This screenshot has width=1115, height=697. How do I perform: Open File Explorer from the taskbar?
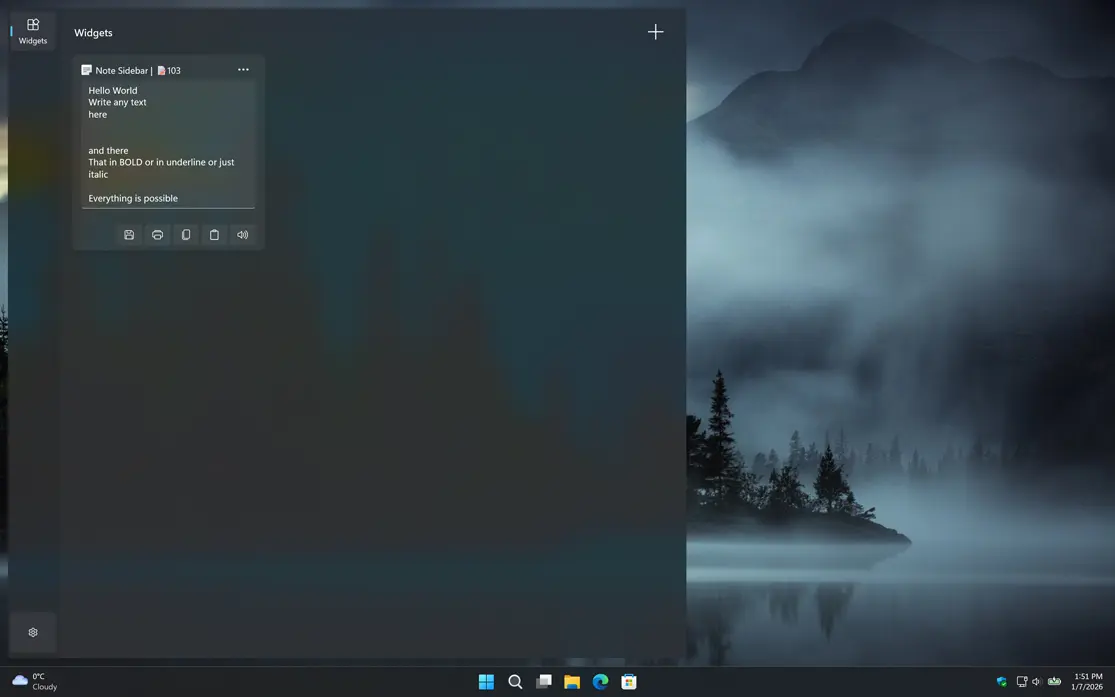click(x=571, y=681)
